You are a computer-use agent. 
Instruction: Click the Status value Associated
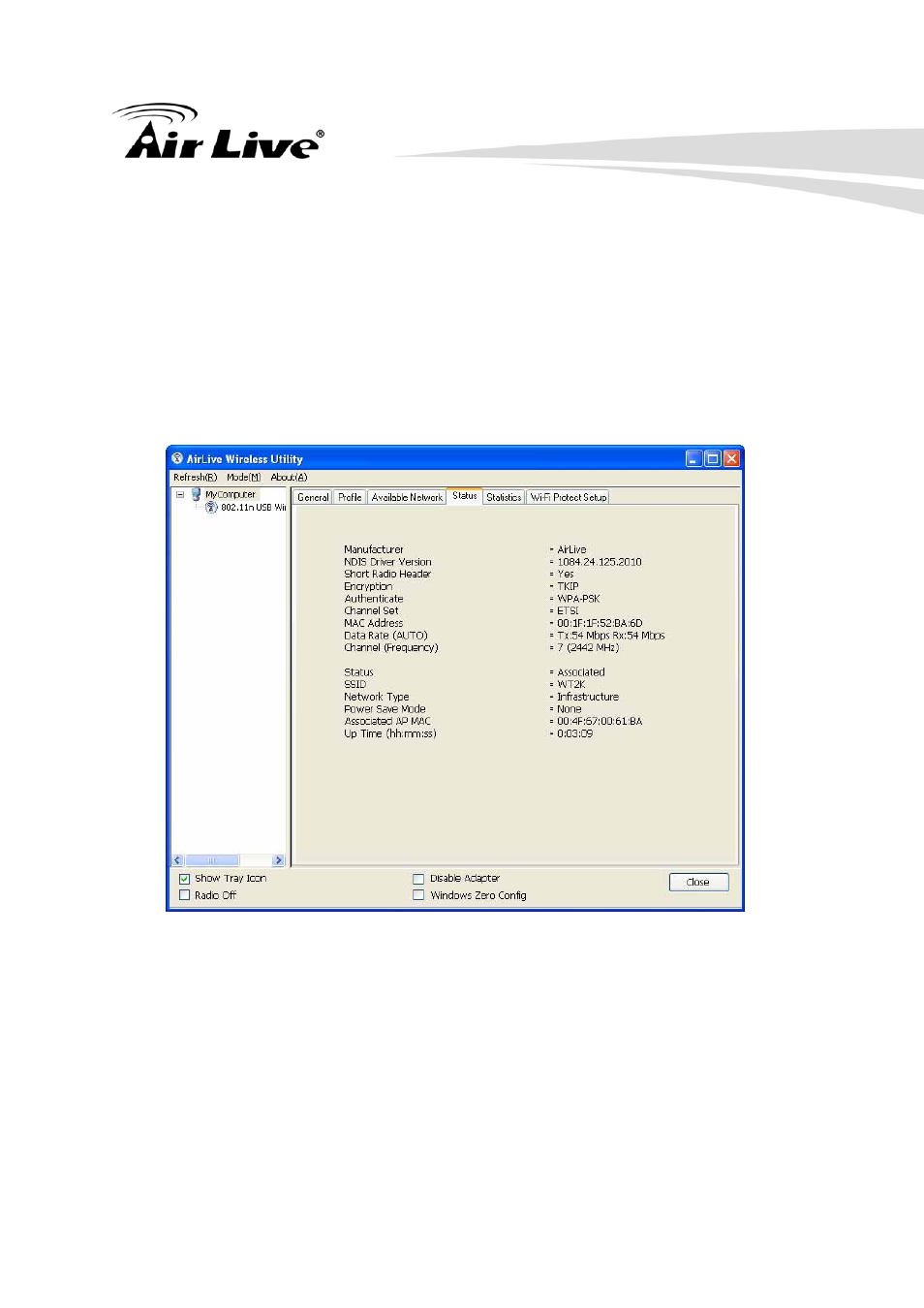581,672
